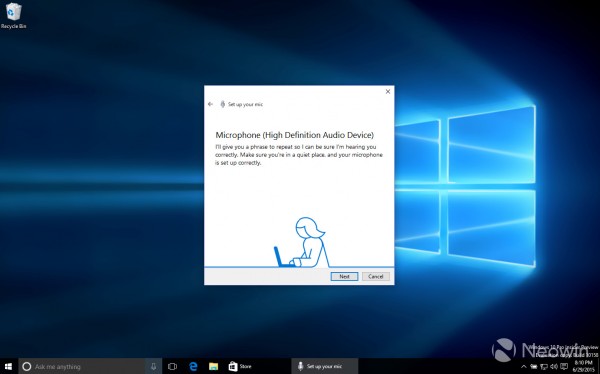Open the Action Center notifications icon
Viewport: 600px width, 374px height.
click(564, 367)
